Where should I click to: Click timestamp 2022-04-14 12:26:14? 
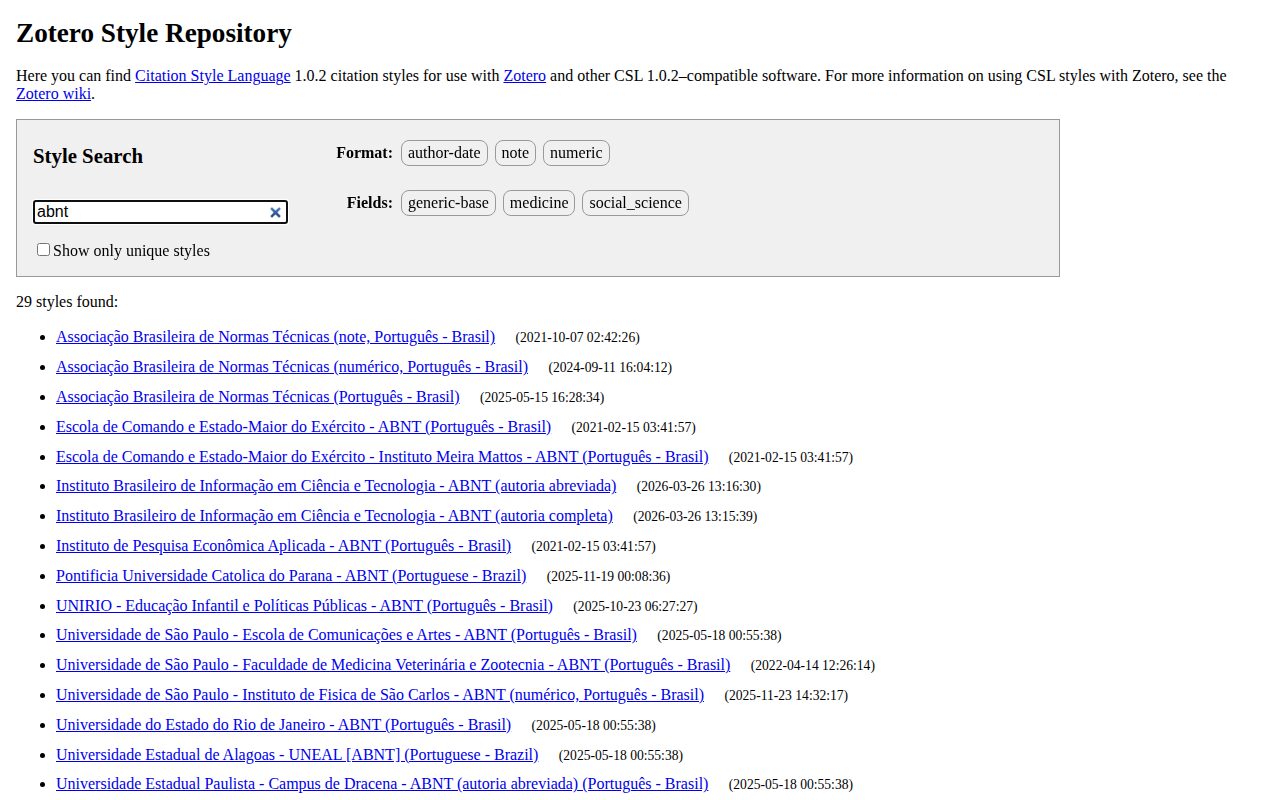pos(813,666)
